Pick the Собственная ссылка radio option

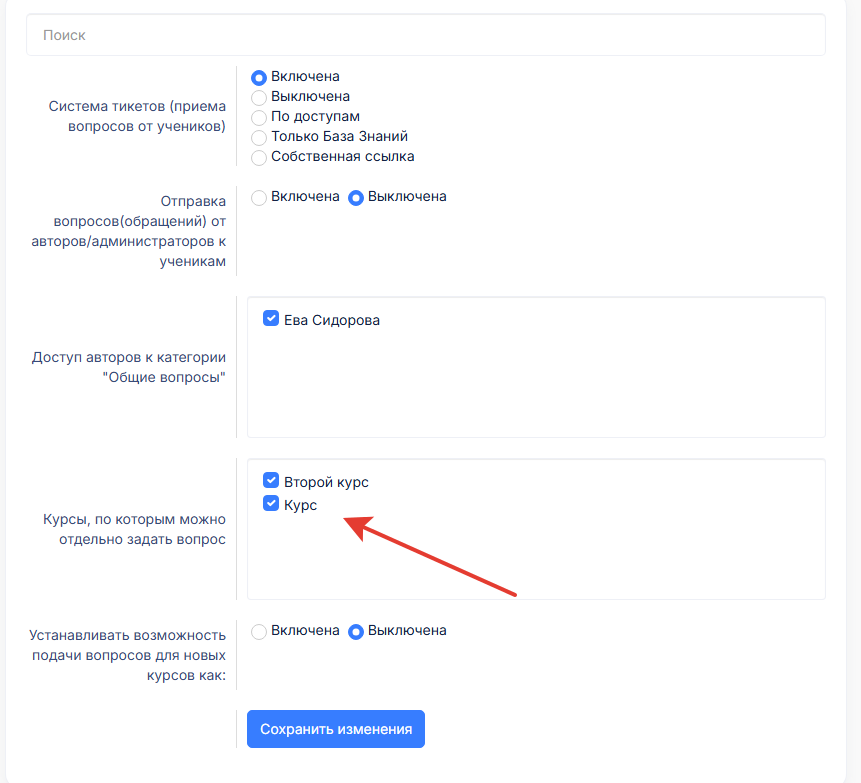click(259, 157)
